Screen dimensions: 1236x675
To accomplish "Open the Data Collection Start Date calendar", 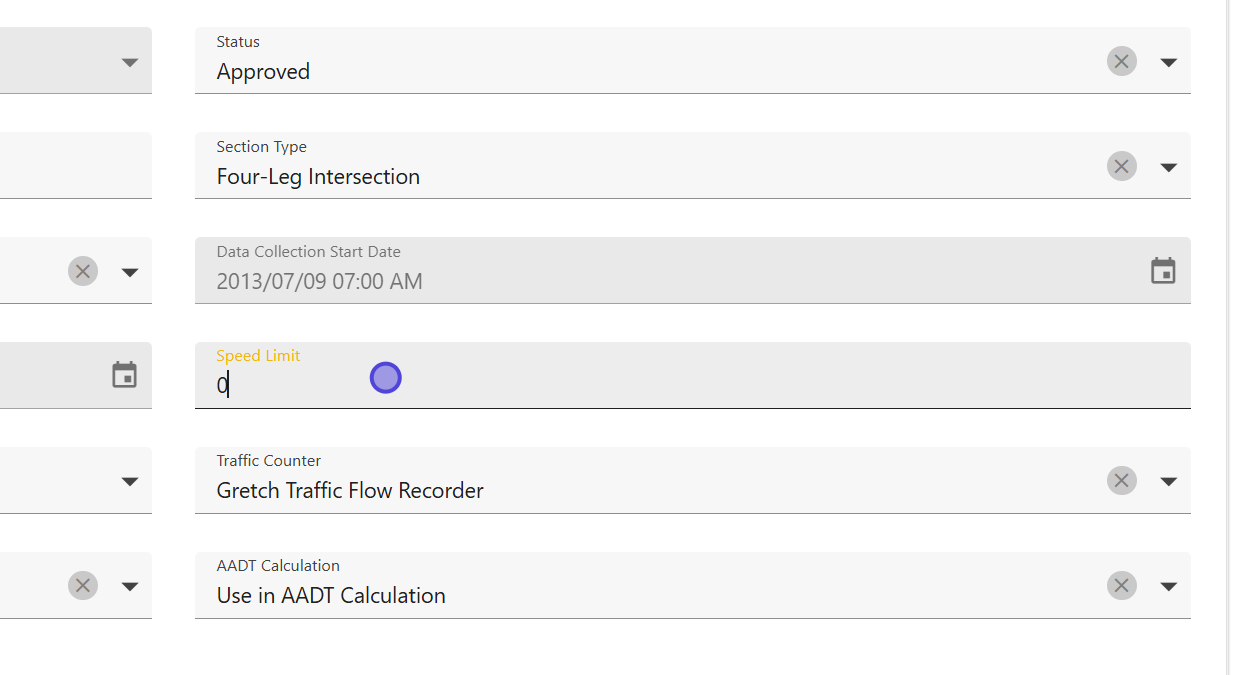I will coord(1163,271).
